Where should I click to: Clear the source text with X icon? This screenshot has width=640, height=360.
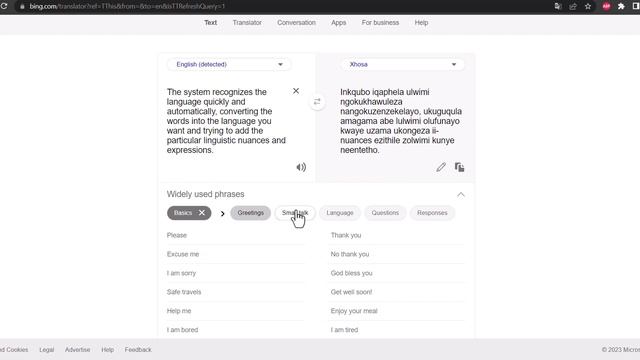(x=296, y=91)
